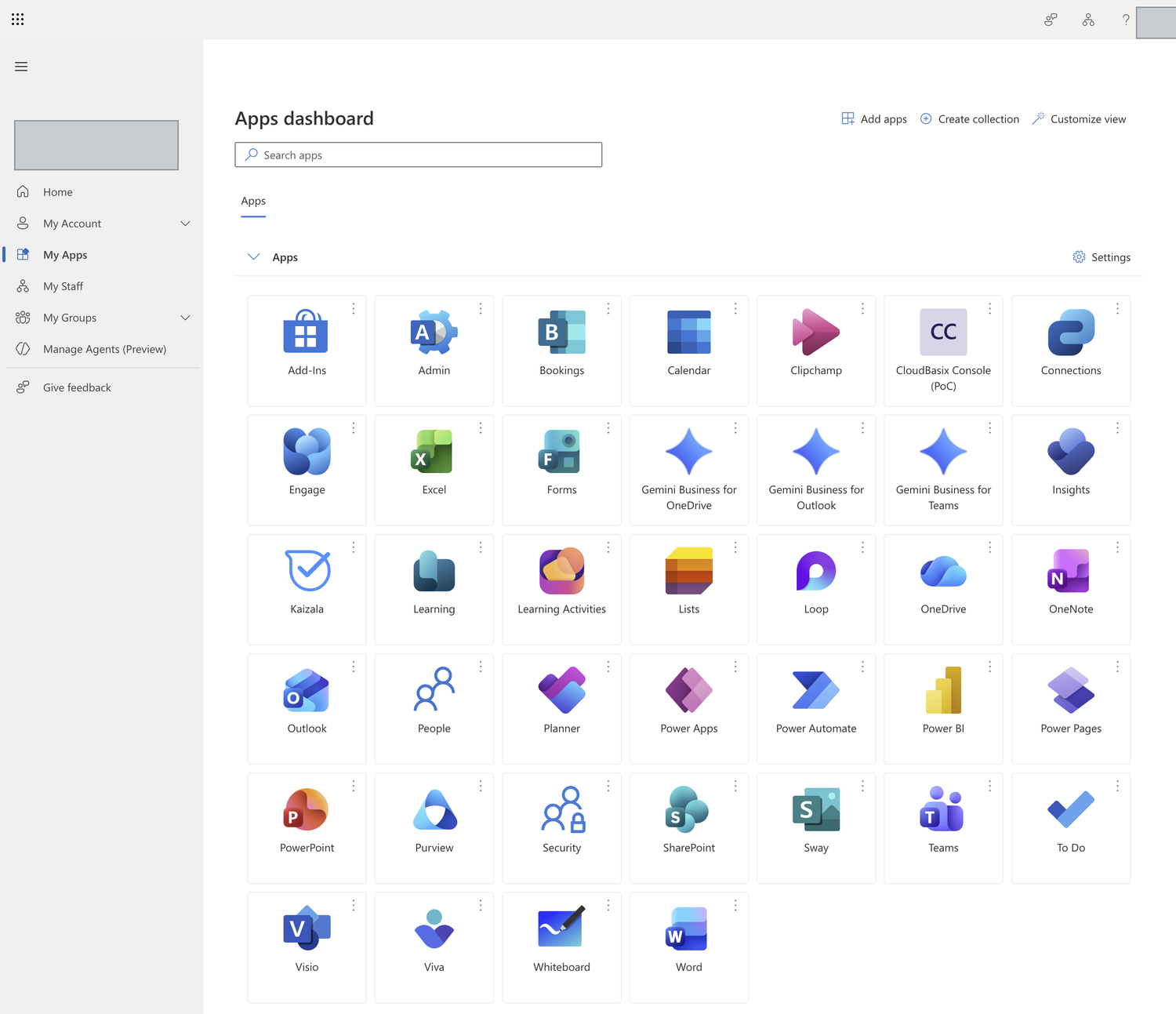1176x1014 pixels.
Task: Open the Excel app
Action: point(434,470)
